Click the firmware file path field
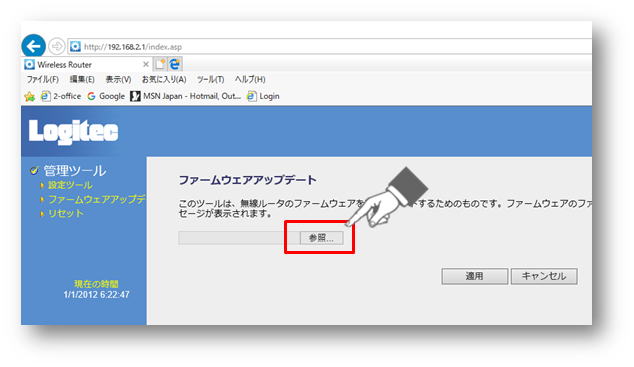Screen dimensions: 634x367 point(239,238)
